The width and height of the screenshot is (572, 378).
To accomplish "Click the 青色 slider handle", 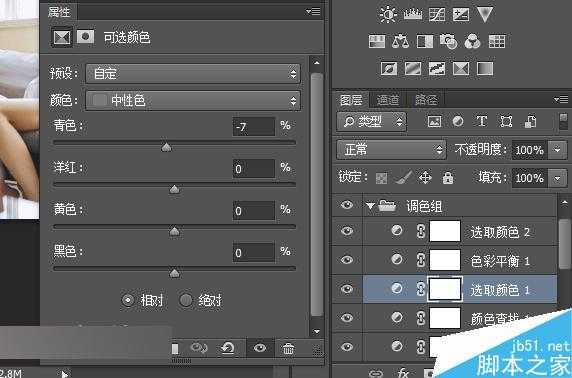I will point(166,147).
